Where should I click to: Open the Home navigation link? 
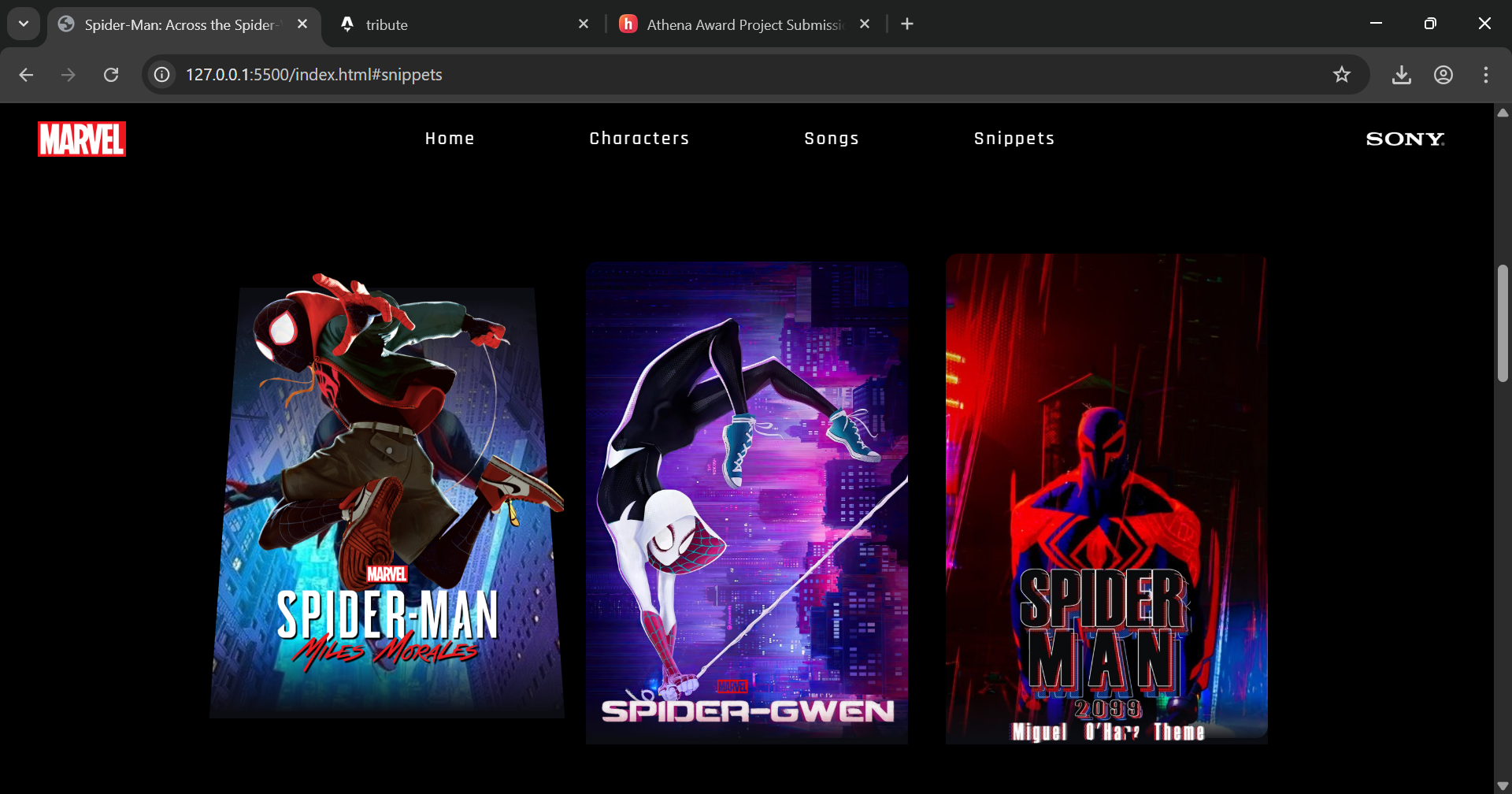(450, 139)
